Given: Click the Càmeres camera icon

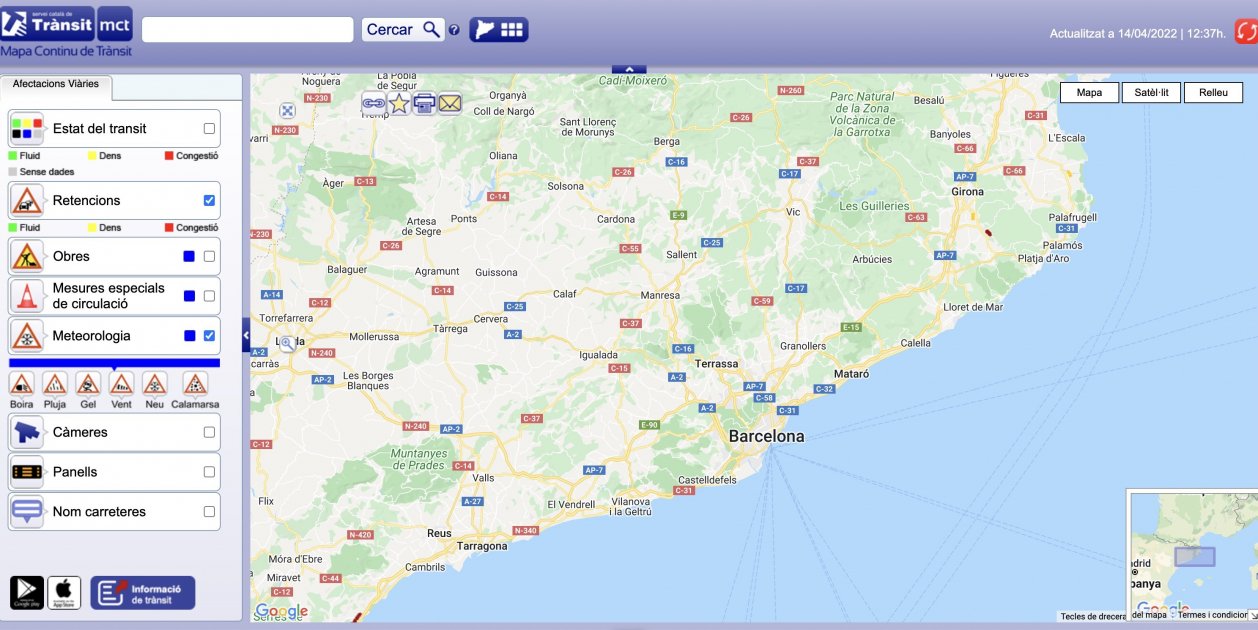Looking at the screenshot, I should pos(27,432).
